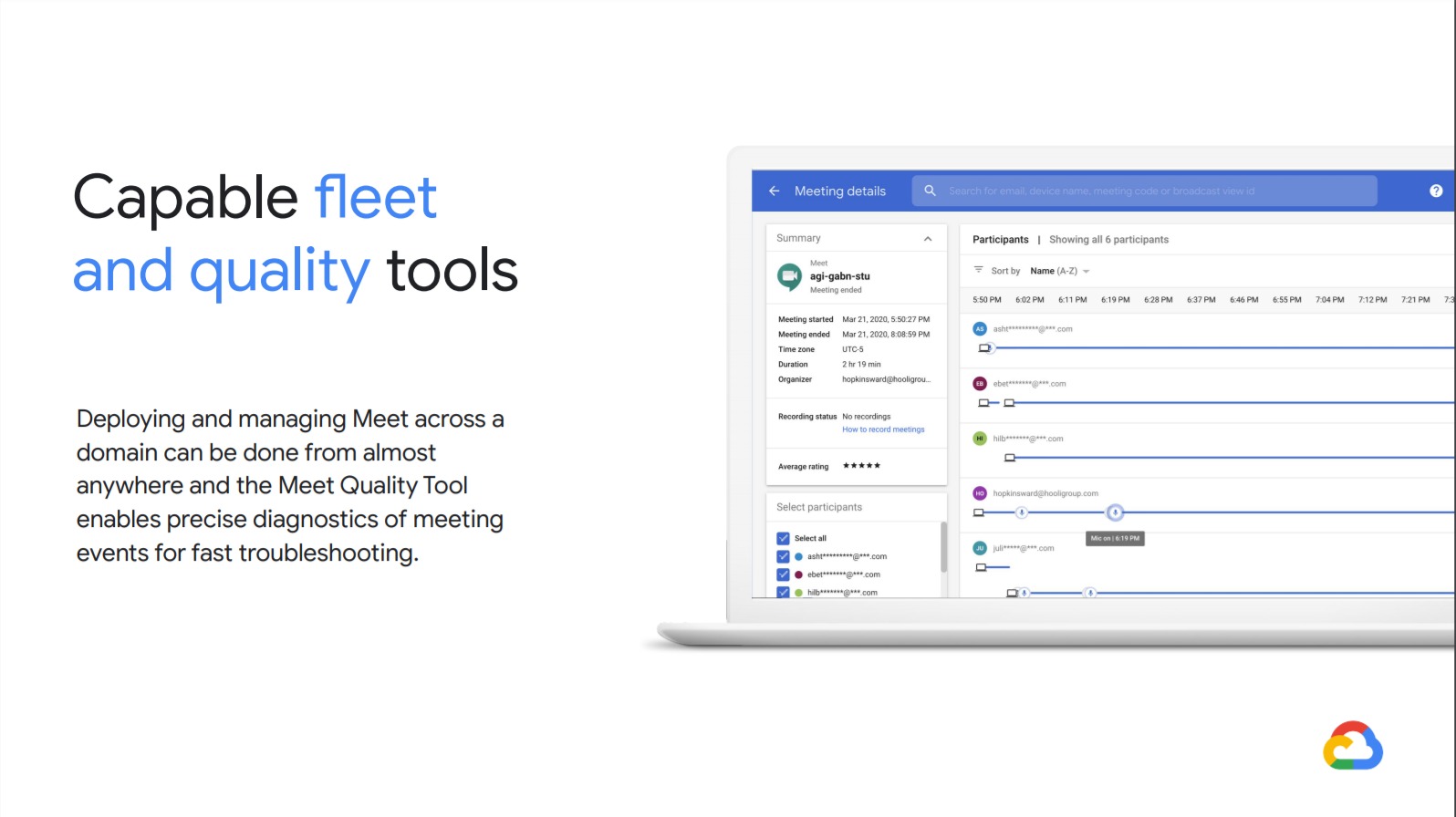Click the Mic on 6:19 PM tooltip
1456x817 pixels.
tap(1115, 538)
